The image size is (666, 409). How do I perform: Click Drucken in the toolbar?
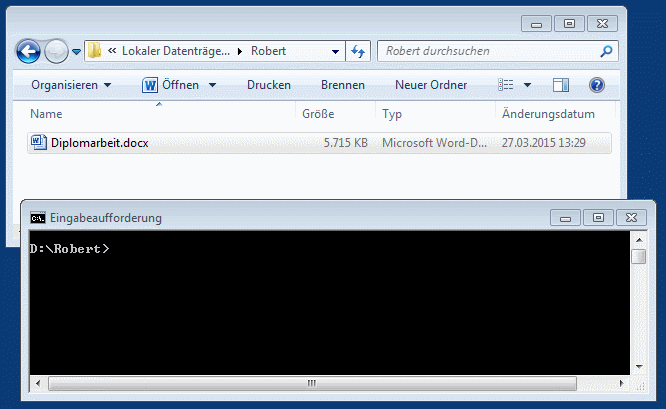pos(269,85)
